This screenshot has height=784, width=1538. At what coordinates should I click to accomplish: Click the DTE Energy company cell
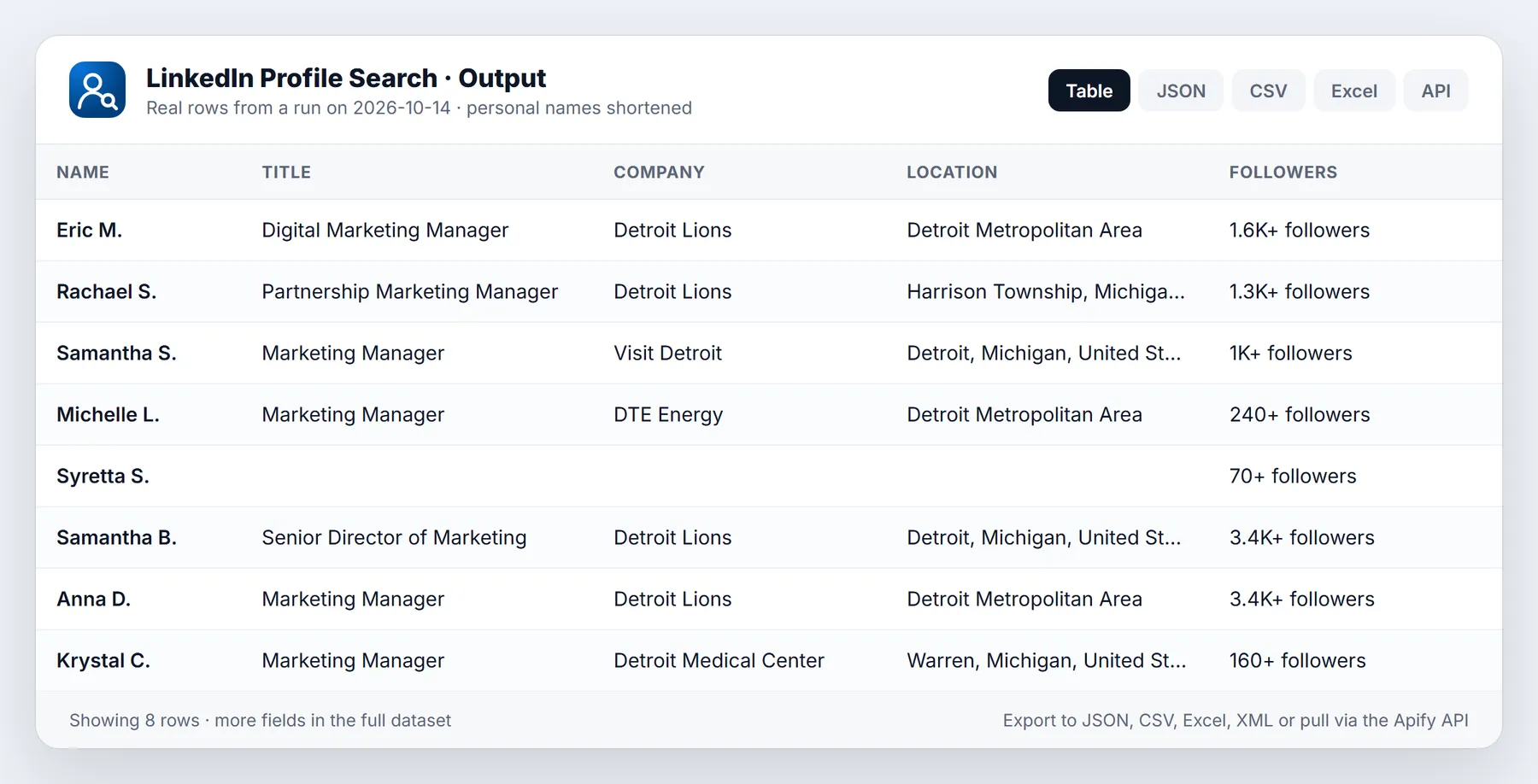[x=668, y=414]
